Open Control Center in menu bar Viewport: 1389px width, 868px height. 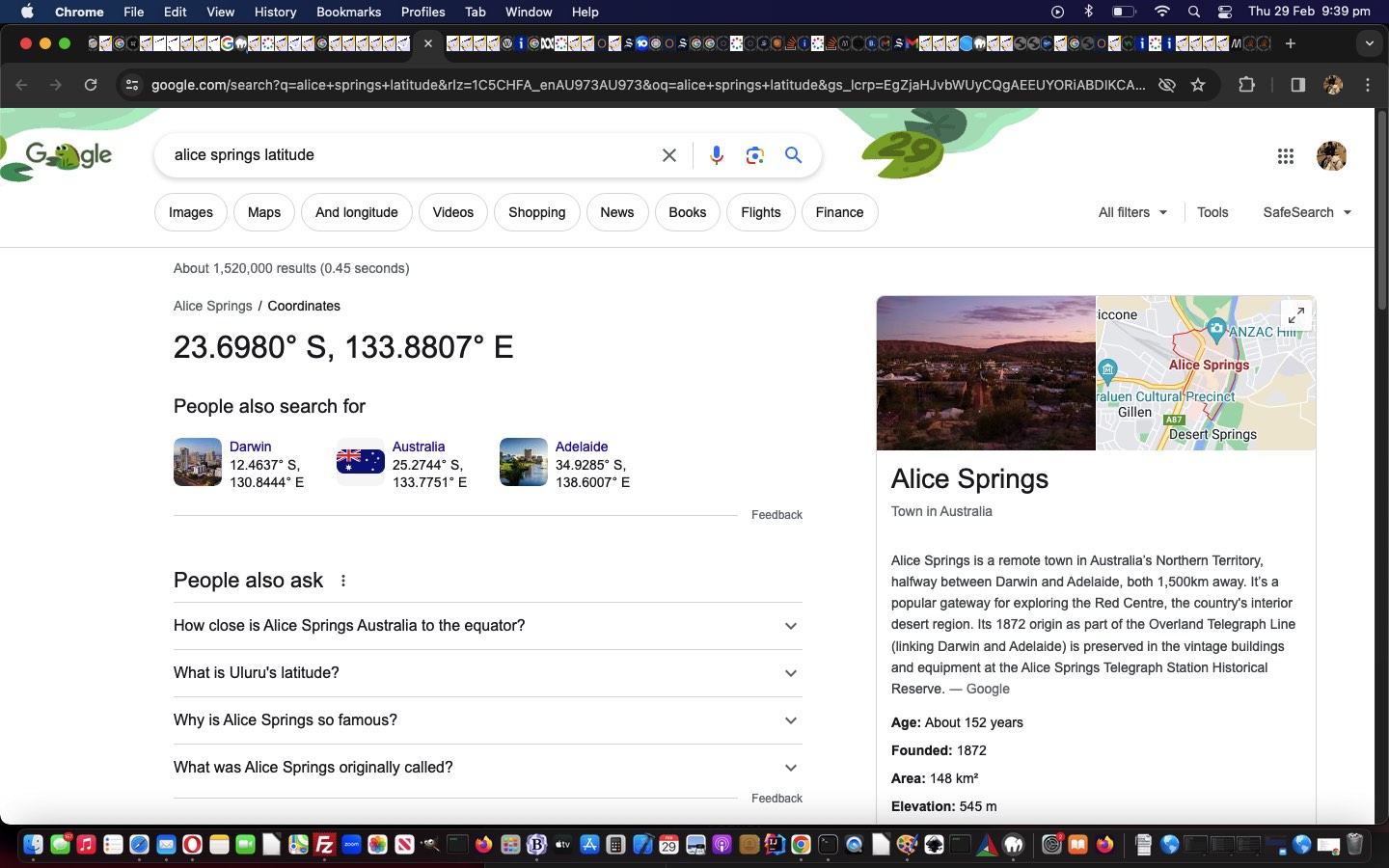tap(1224, 12)
